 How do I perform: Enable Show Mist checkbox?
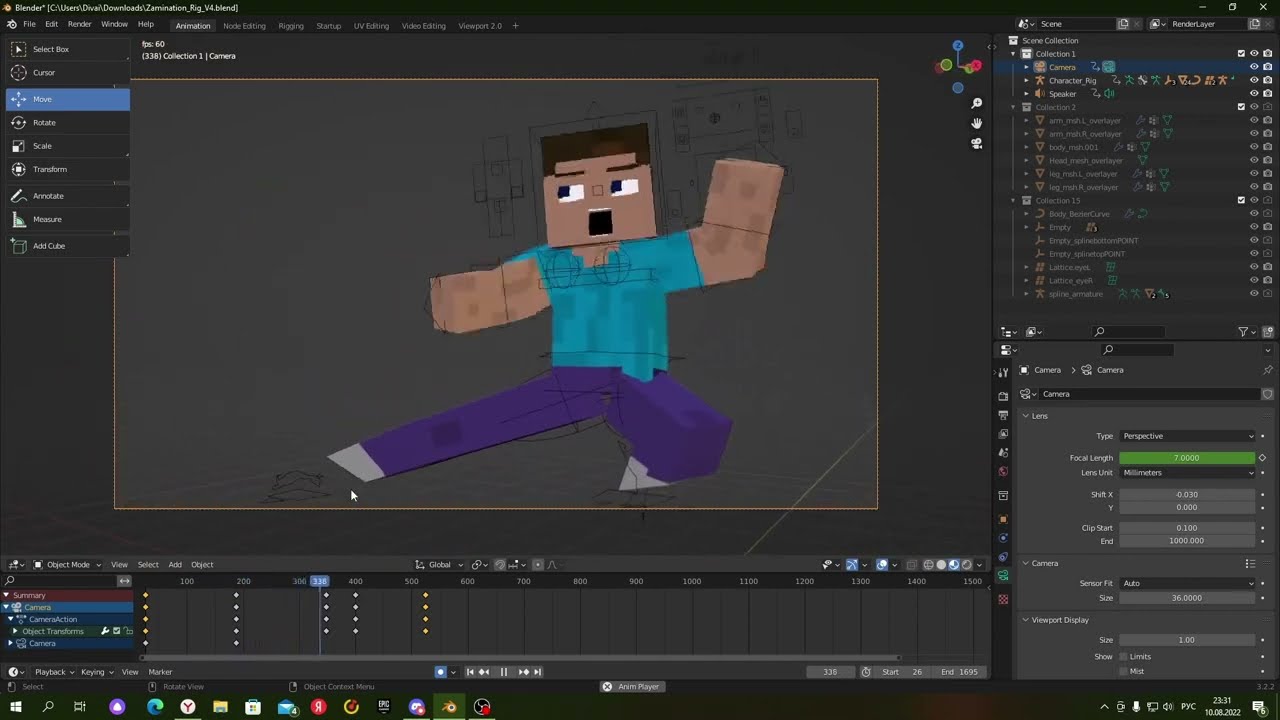(1123, 671)
